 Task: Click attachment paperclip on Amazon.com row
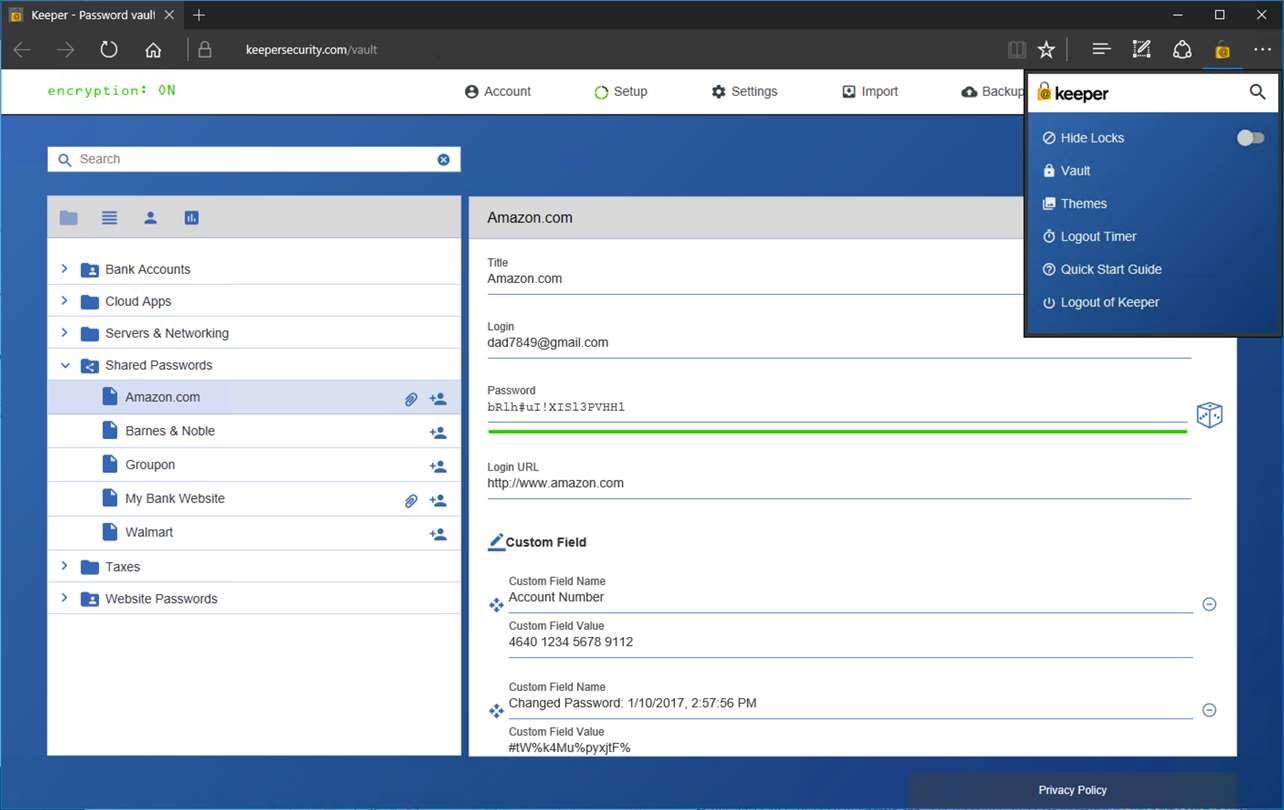411,399
